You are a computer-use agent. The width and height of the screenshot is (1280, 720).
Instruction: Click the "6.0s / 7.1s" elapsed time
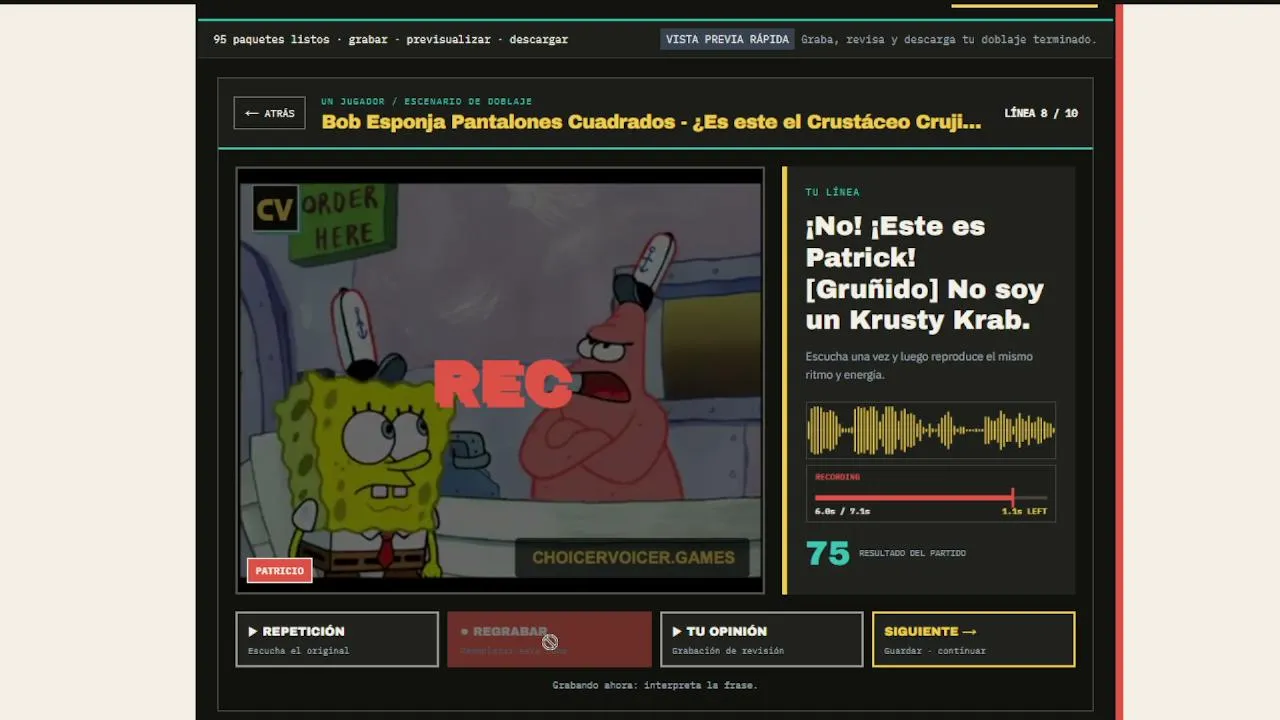click(842, 511)
